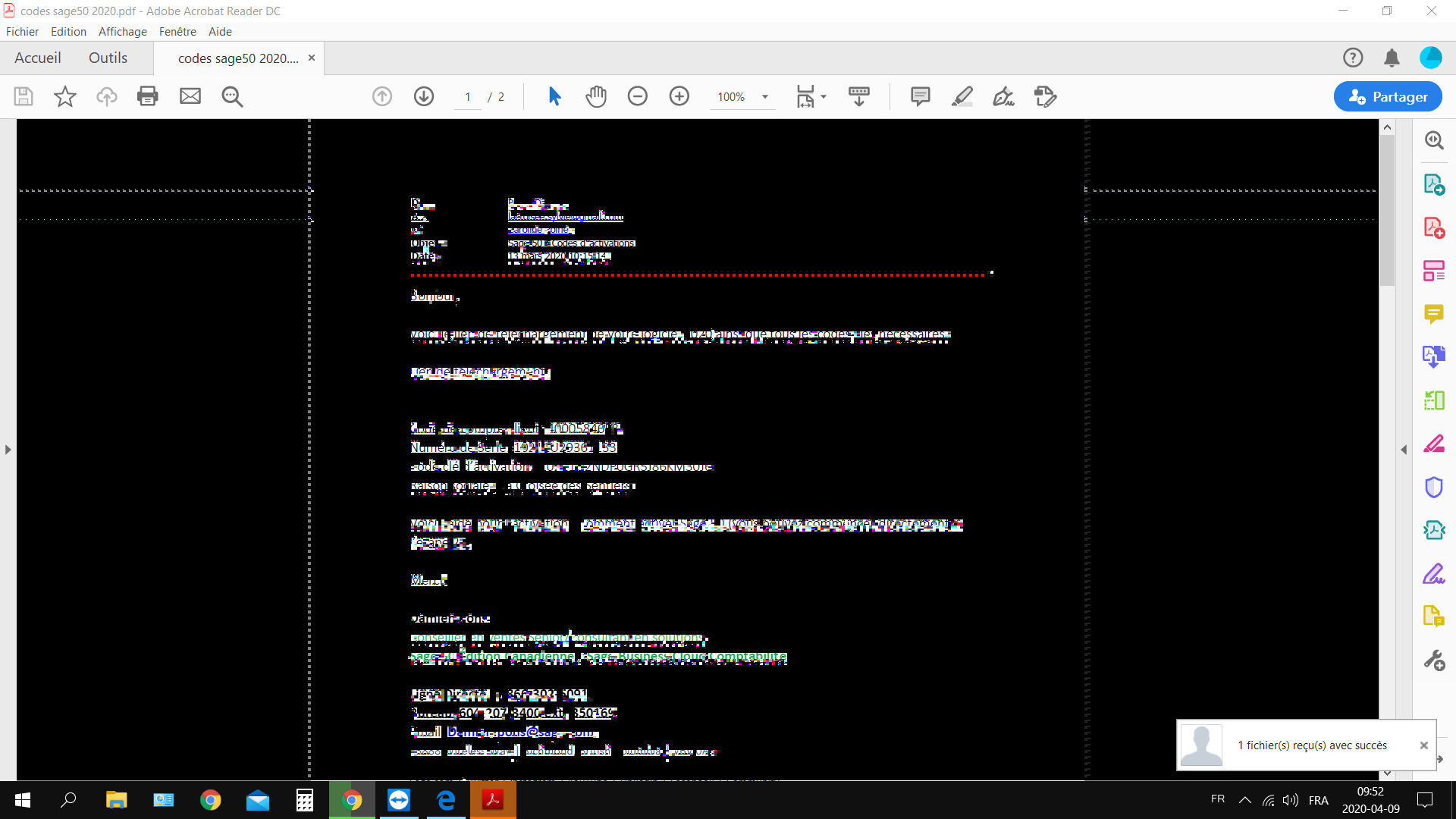Print the document using the printer icon
The height and width of the screenshot is (819, 1456).
pos(148,96)
